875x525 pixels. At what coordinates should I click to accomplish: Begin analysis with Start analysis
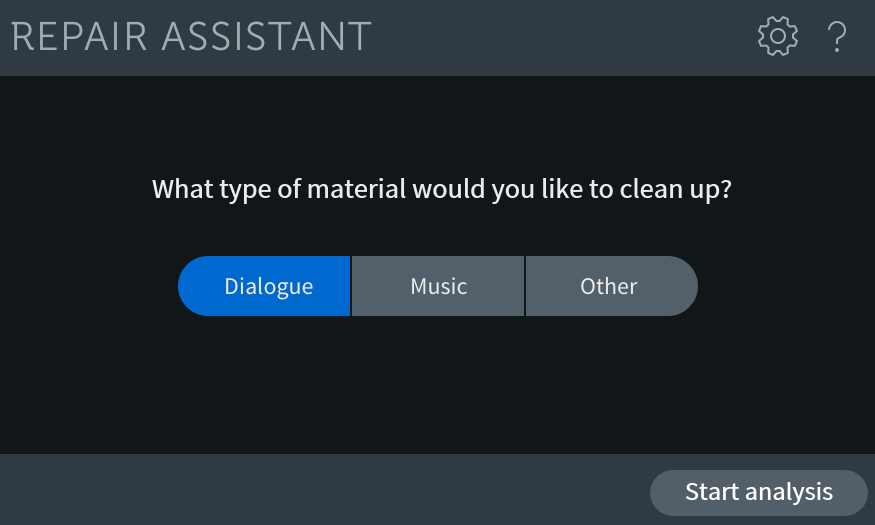point(758,493)
